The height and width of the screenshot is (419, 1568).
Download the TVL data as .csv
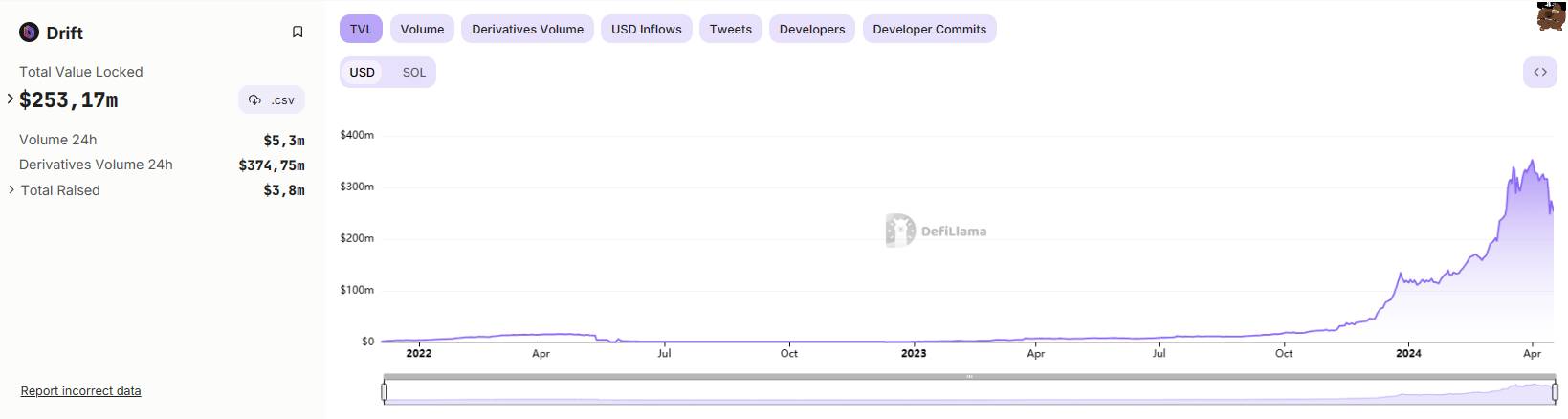pos(272,99)
